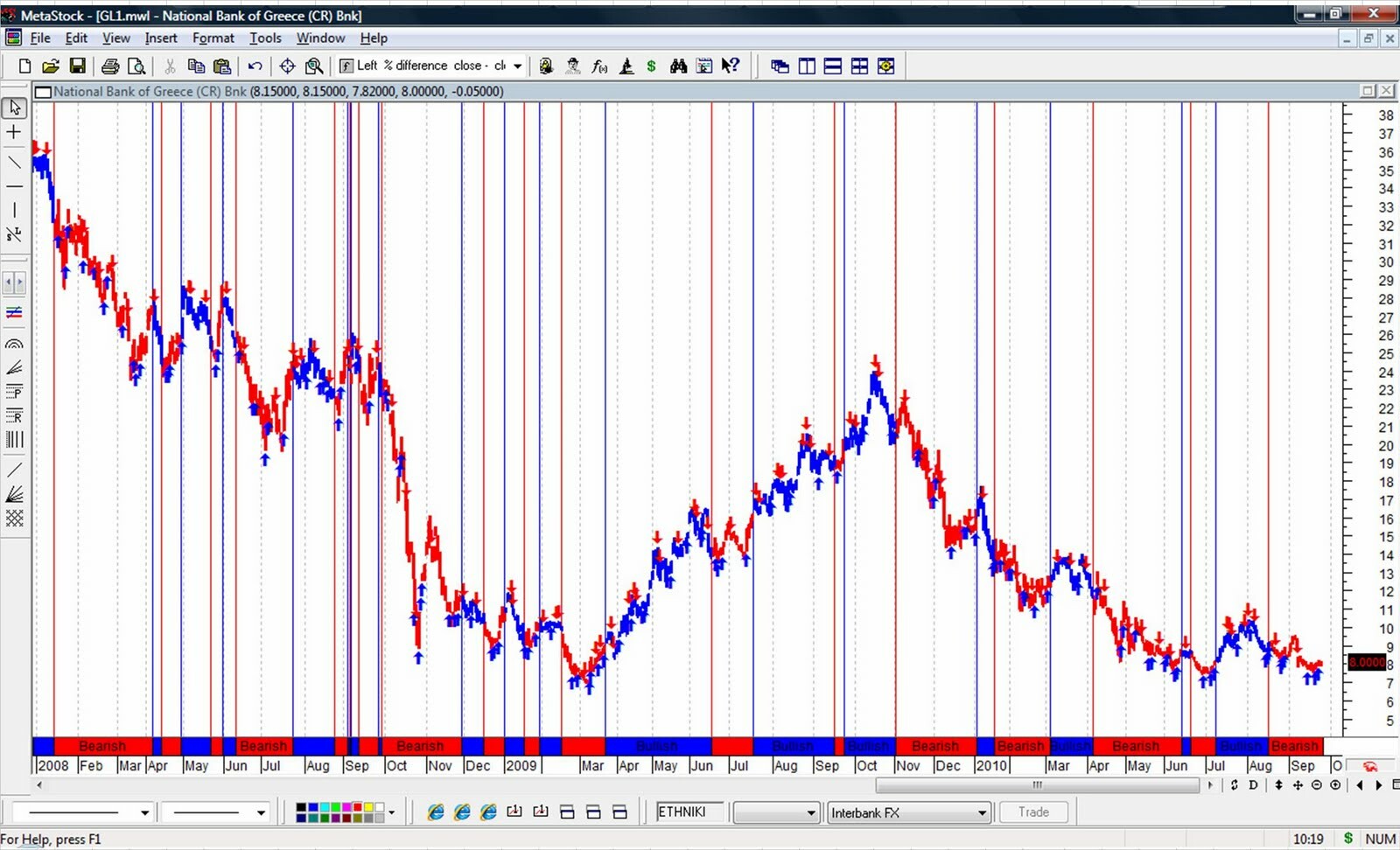Image resolution: width=1400 pixels, height=850 pixels.
Task: Click scrollbar left arrow below the chart
Action: [39, 785]
